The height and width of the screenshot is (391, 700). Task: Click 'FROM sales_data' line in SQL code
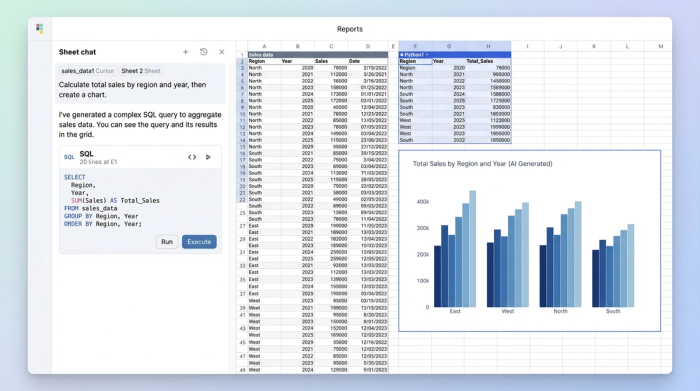click(91, 208)
